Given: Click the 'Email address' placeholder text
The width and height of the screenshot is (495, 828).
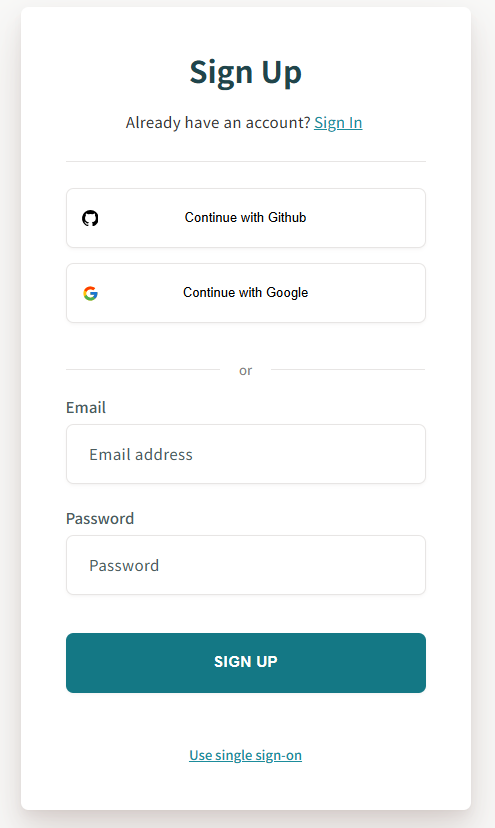Looking at the screenshot, I should click(141, 455).
